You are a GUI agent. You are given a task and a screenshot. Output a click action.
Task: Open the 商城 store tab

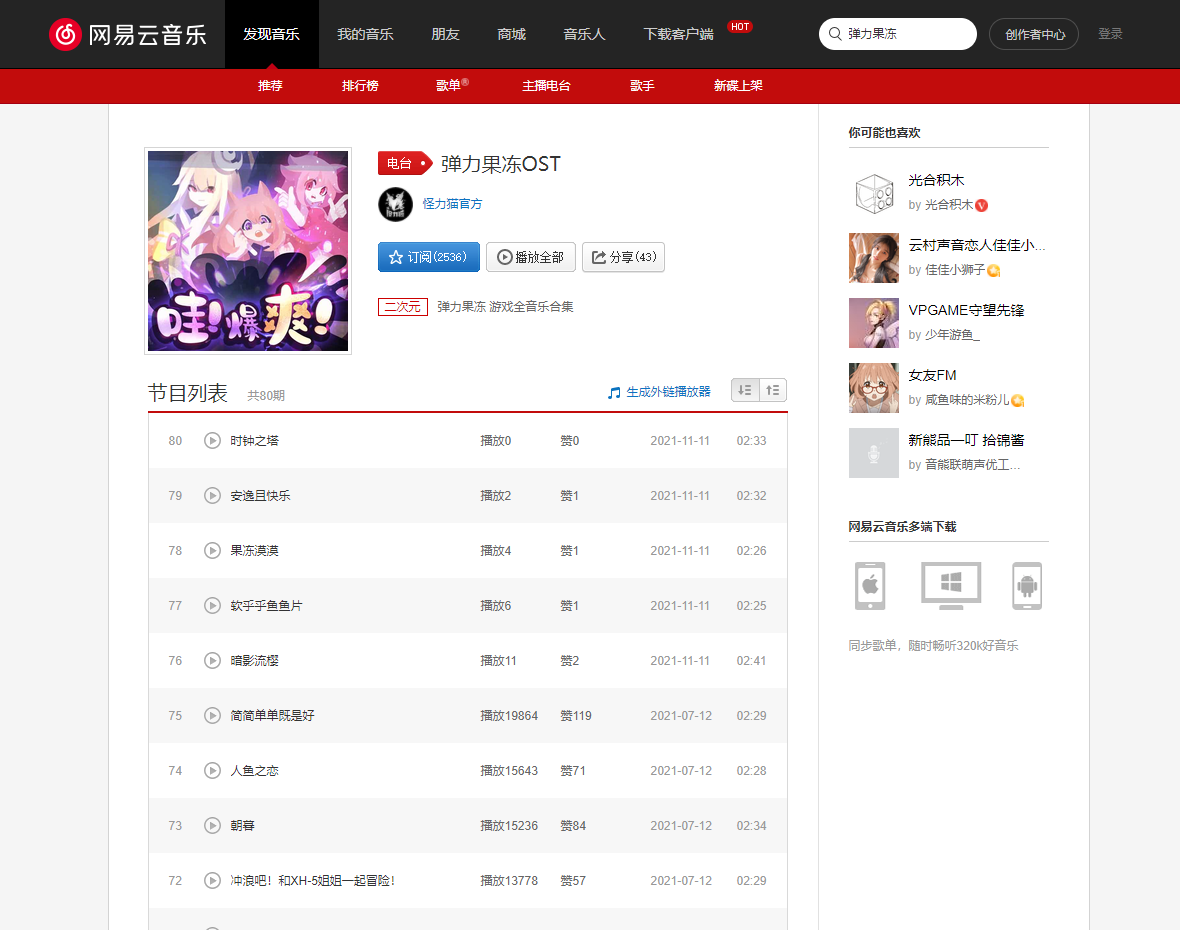[512, 34]
